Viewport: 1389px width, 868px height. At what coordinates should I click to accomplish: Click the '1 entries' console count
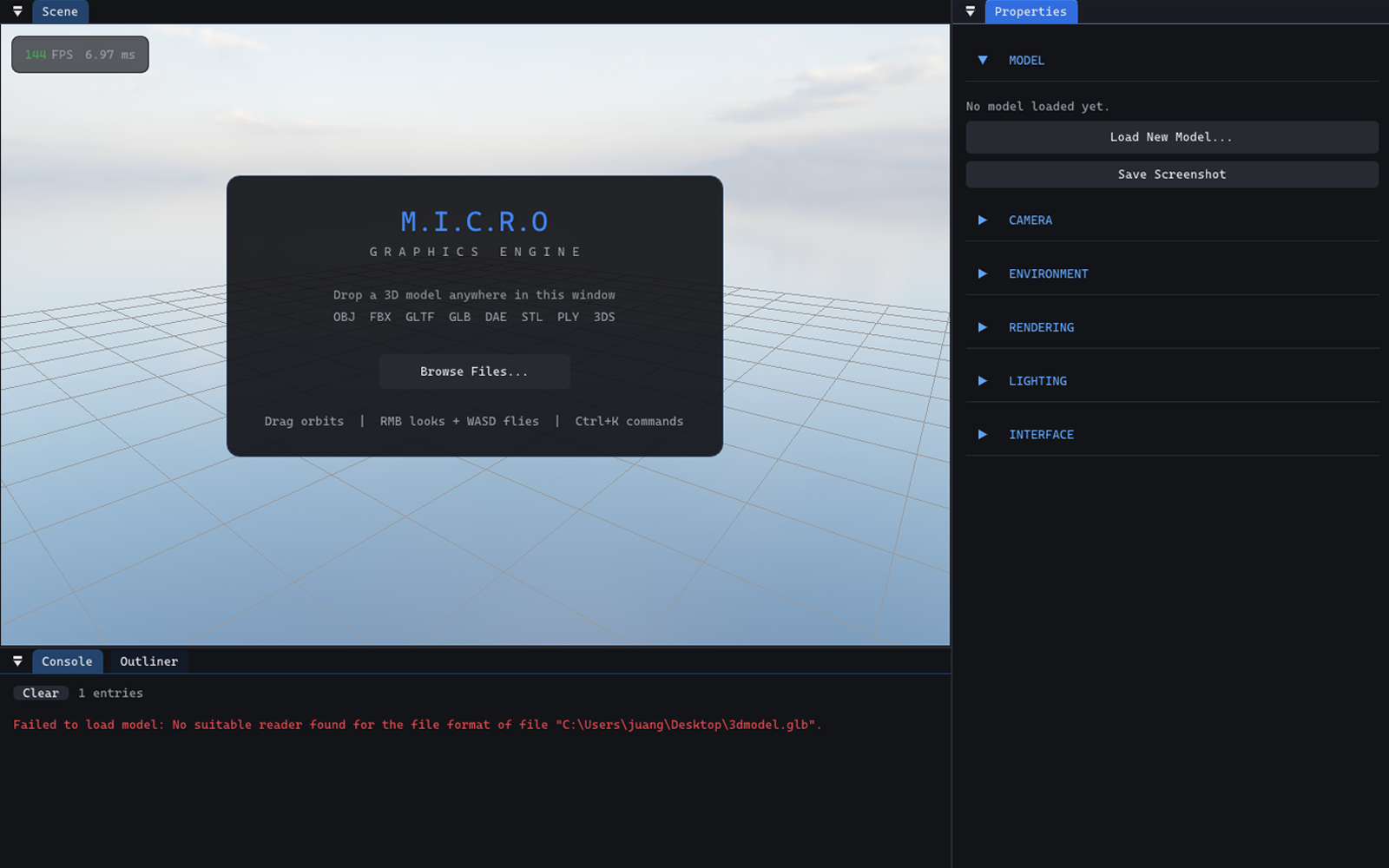pyautogui.click(x=110, y=694)
